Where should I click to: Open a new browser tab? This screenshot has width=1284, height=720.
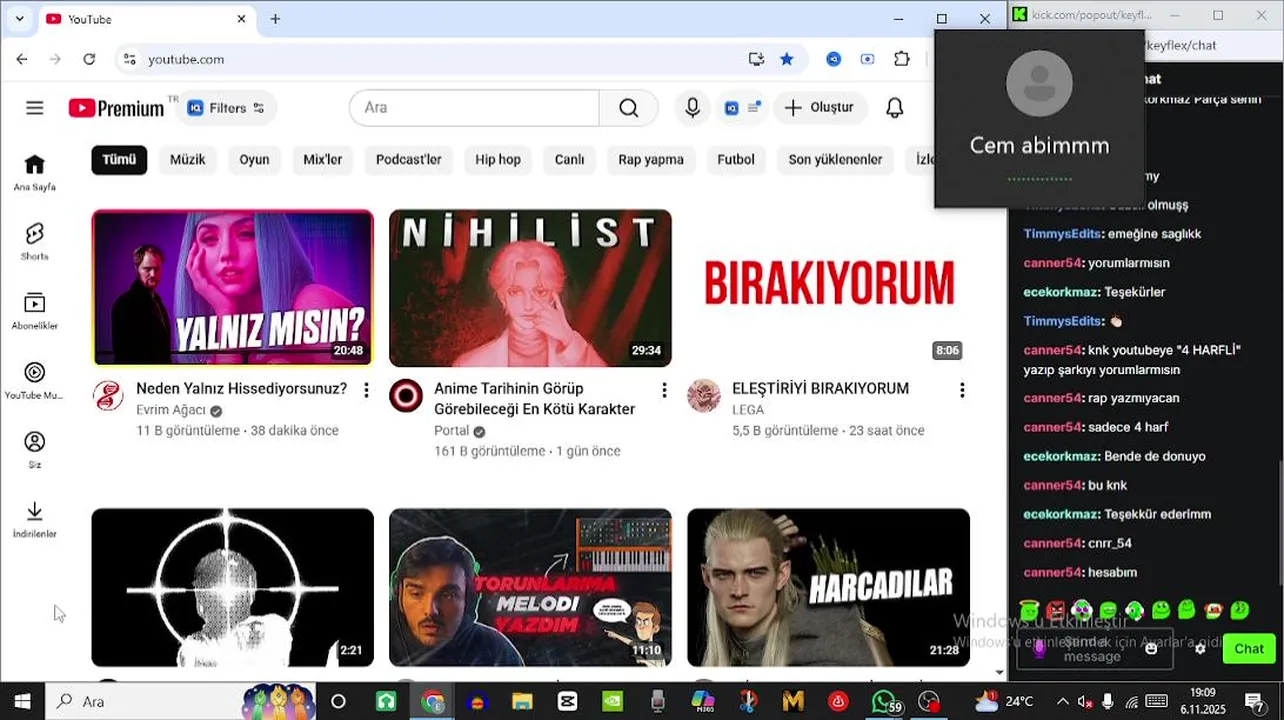tap(275, 19)
